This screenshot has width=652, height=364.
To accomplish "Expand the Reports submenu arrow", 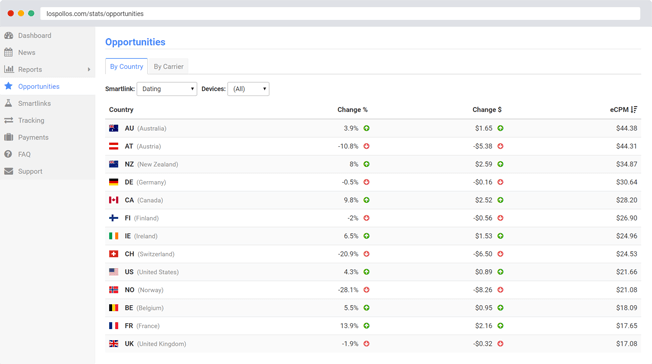I will [x=89, y=69].
